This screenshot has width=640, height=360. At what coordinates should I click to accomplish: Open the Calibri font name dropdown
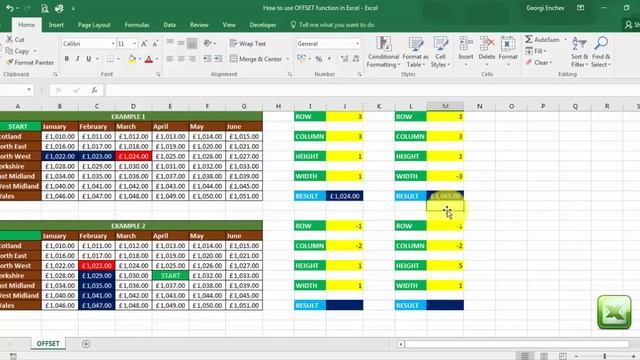[113, 44]
